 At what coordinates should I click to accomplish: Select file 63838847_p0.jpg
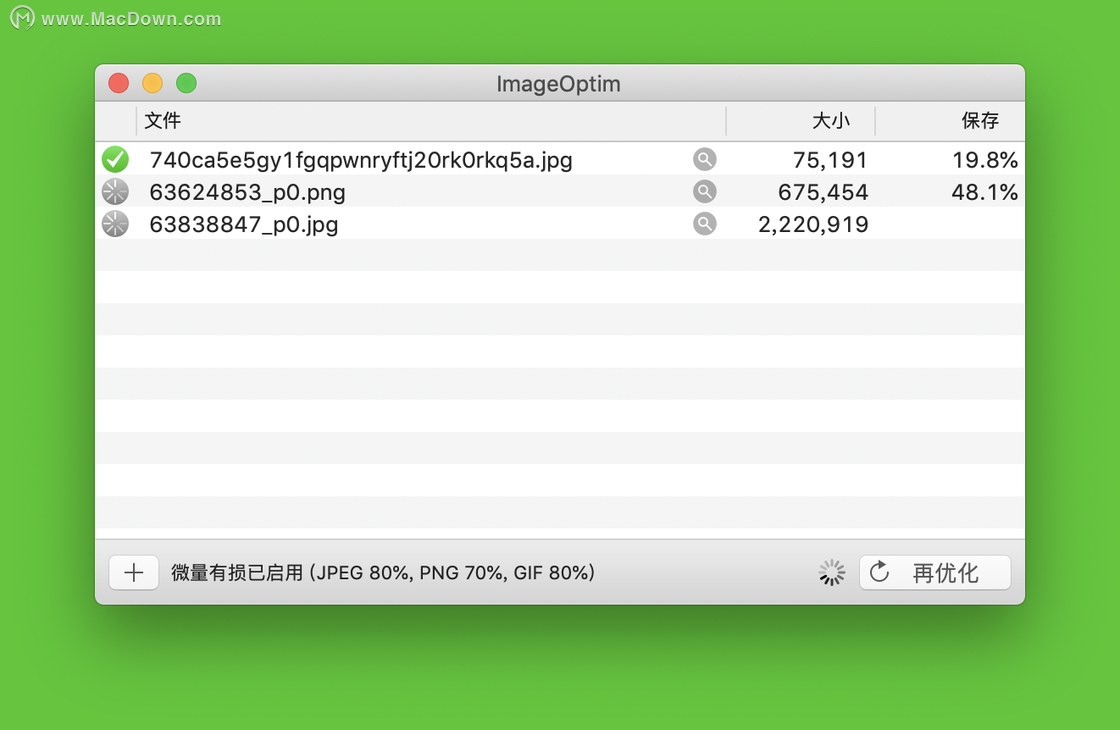tap(244, 224)
